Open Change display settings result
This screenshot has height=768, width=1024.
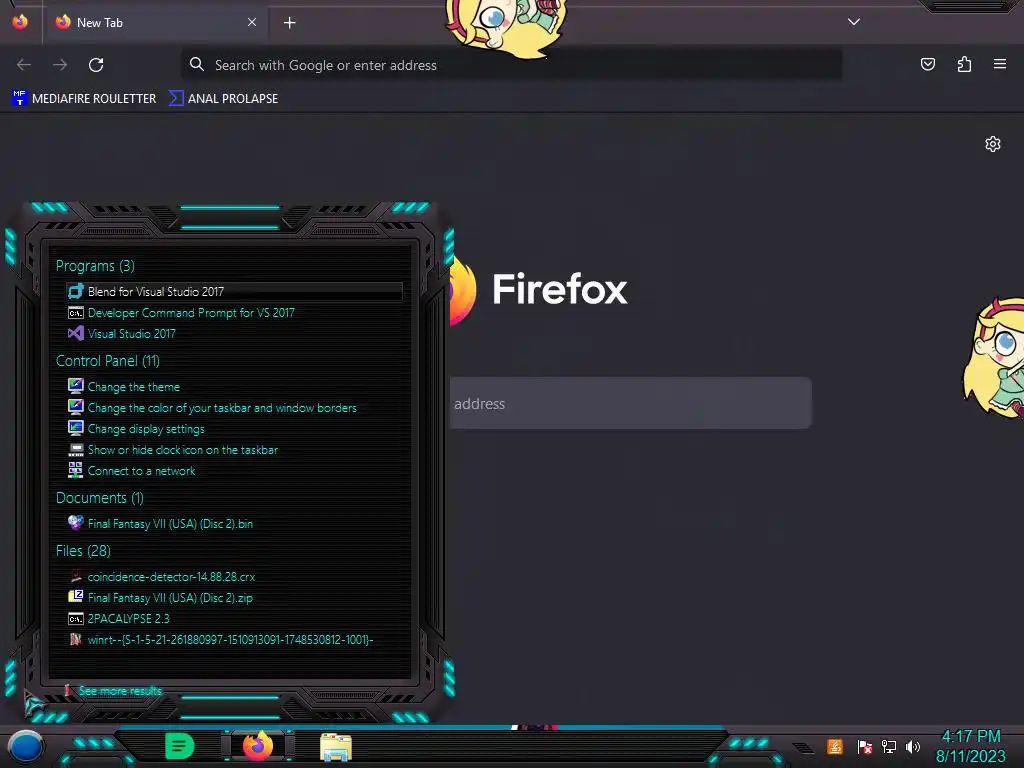click(x=146, y=429)
